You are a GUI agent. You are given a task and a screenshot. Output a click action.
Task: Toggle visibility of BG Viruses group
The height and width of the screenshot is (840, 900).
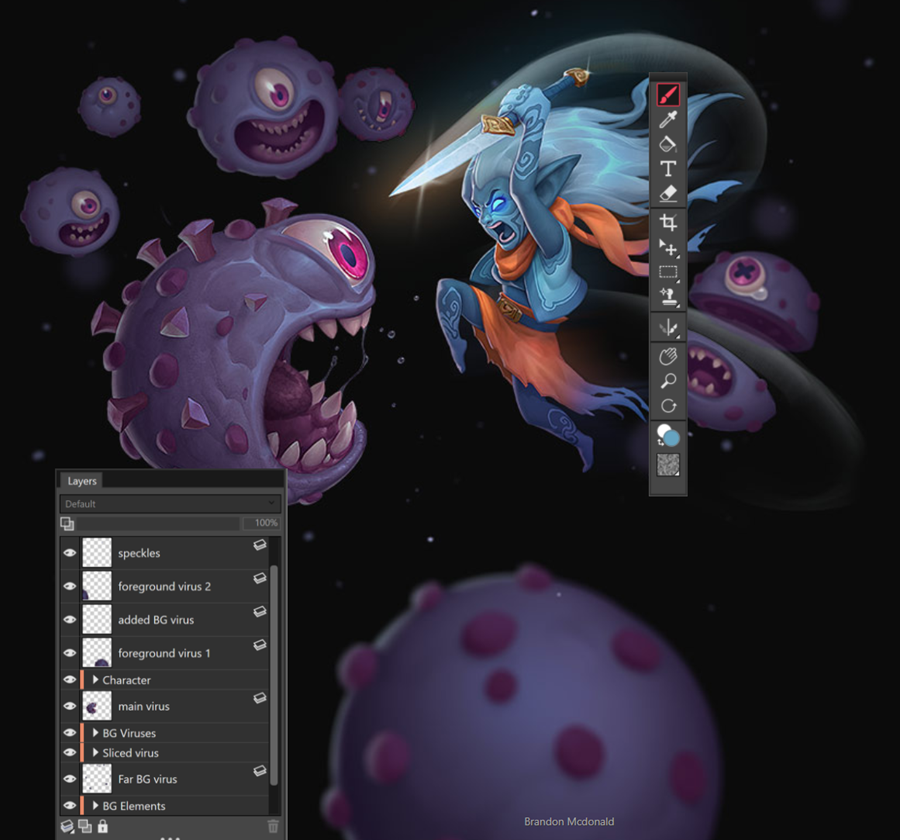coord(69,733)
